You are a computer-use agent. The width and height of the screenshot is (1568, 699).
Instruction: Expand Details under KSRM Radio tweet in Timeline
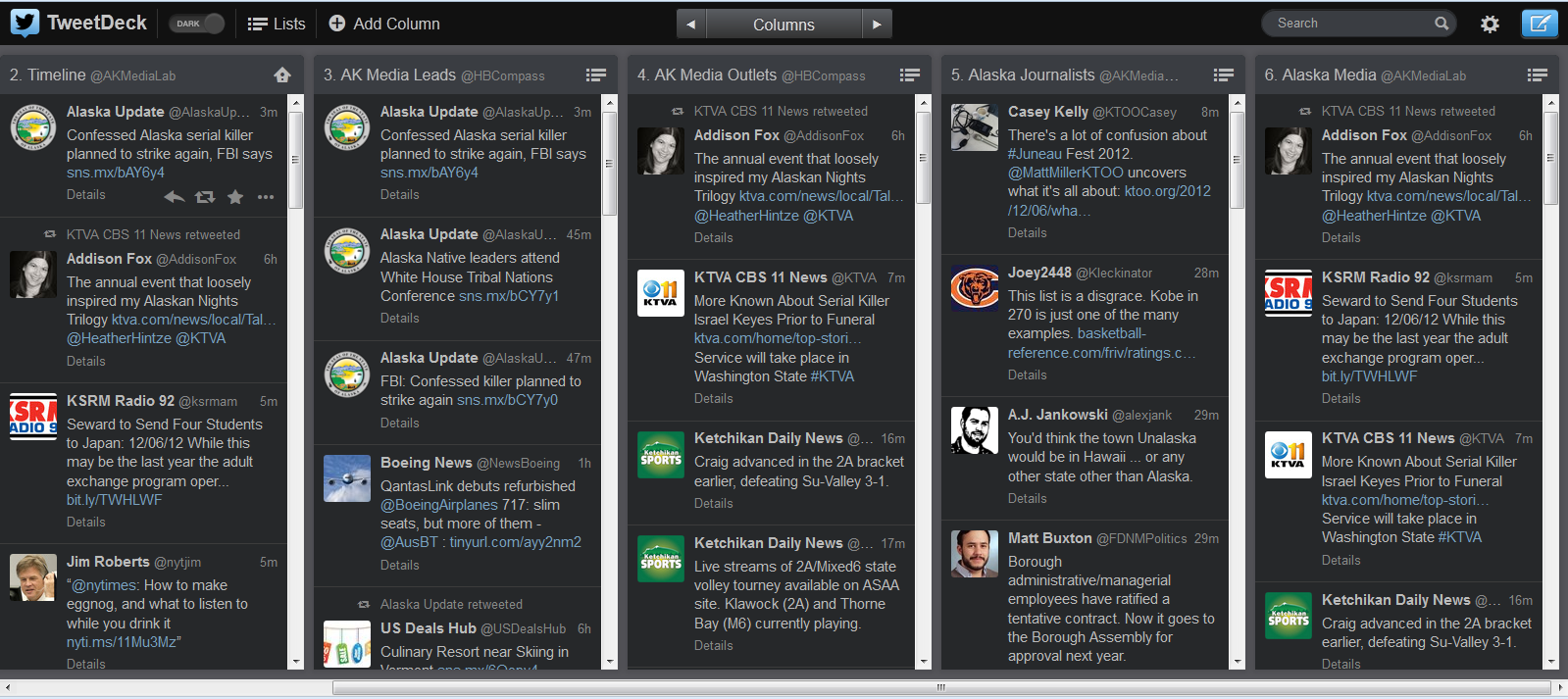click(x=86, y=522)
